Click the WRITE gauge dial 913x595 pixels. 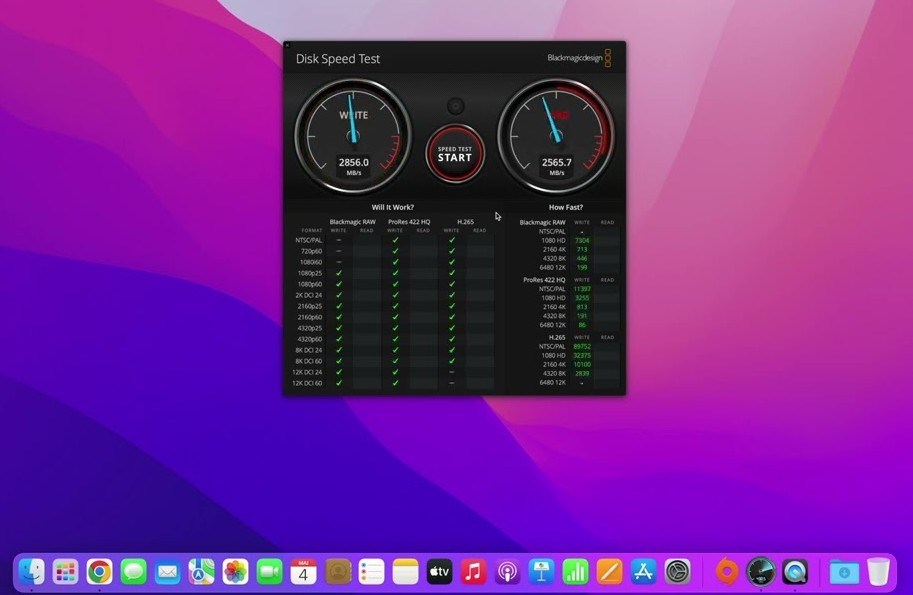pyautogui.click(x=353, y=136)
